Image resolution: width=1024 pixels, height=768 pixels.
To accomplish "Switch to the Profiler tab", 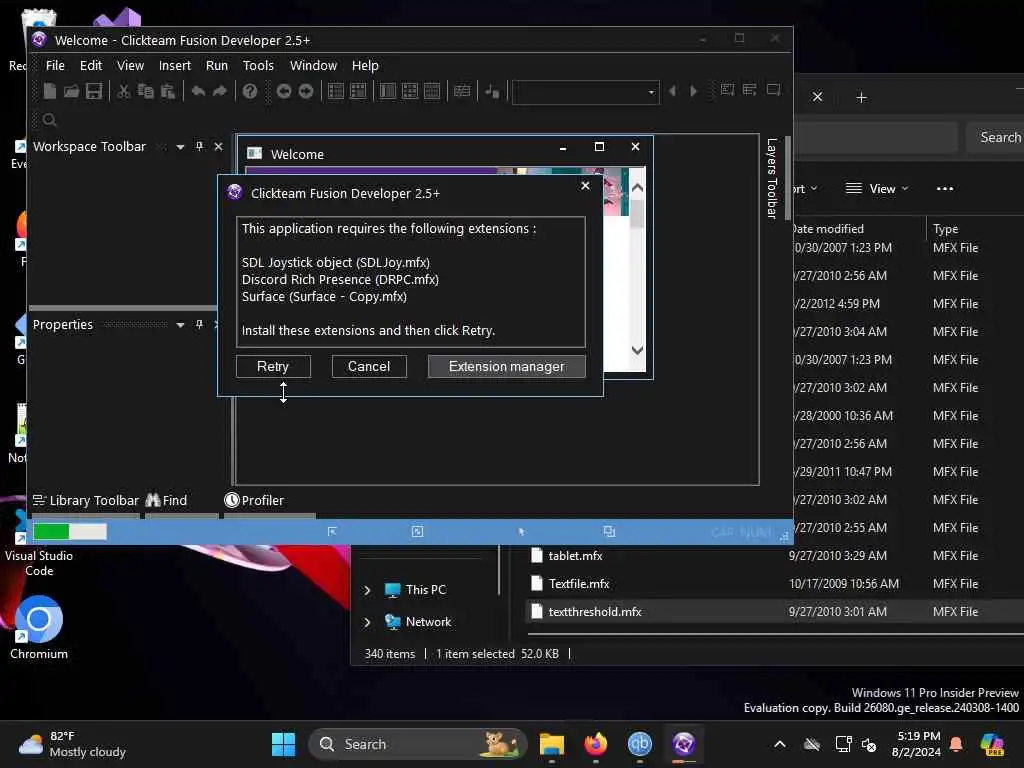I will pyautogui.click(x=255, y=500).
